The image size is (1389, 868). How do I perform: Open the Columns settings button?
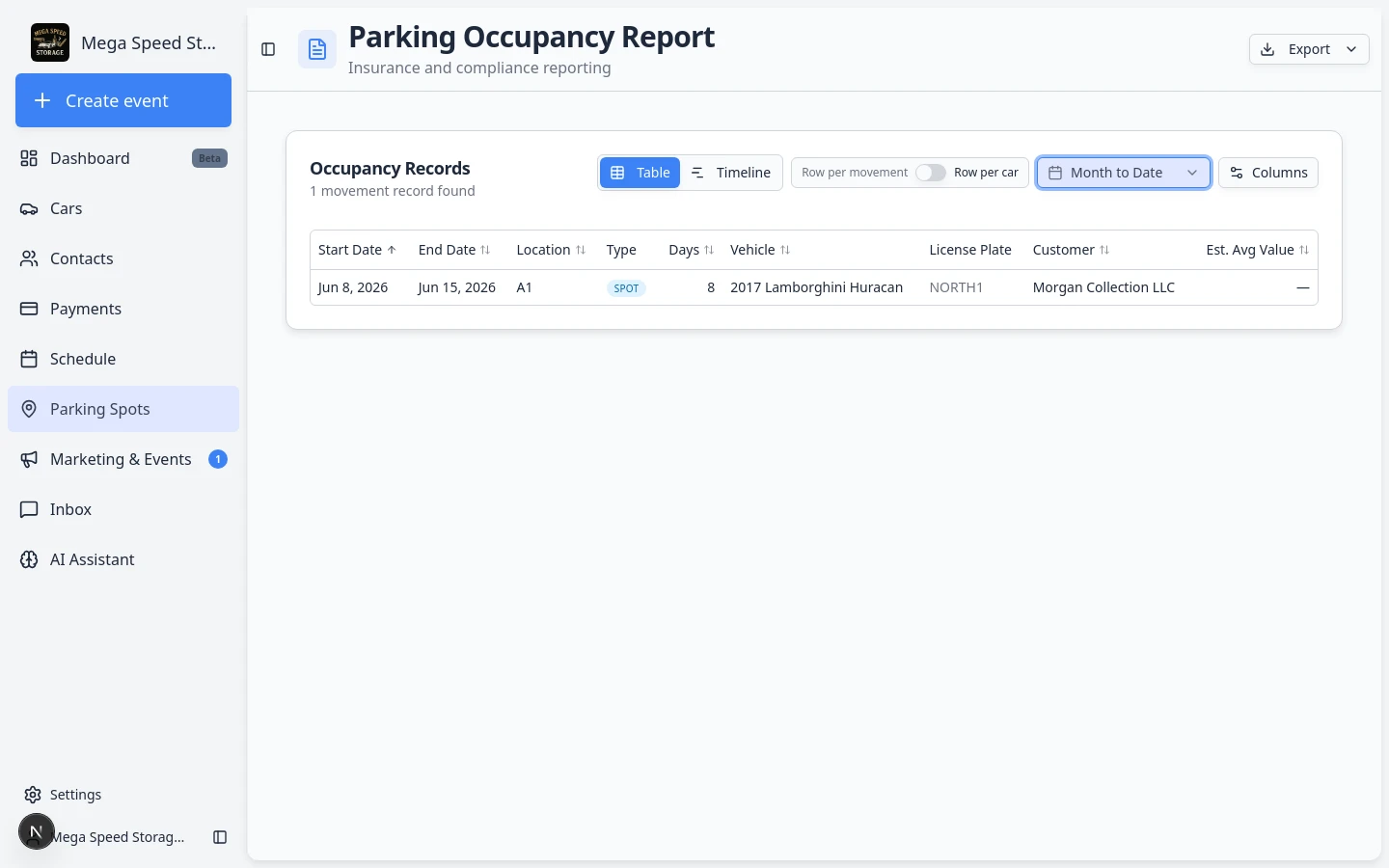(1268, 173)
